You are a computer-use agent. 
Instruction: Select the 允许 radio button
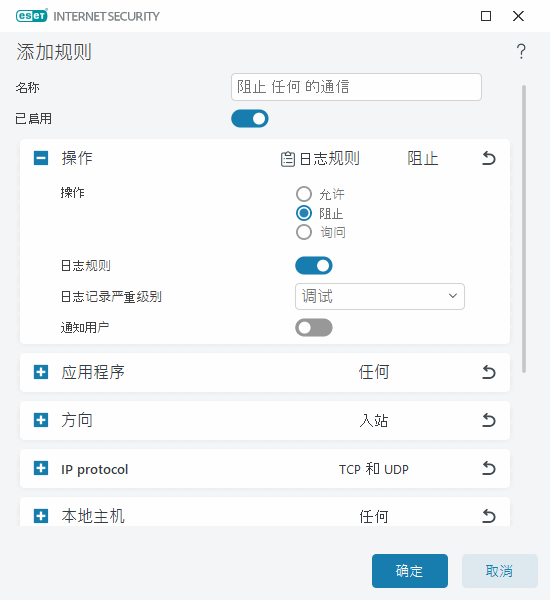click(304, 194)
